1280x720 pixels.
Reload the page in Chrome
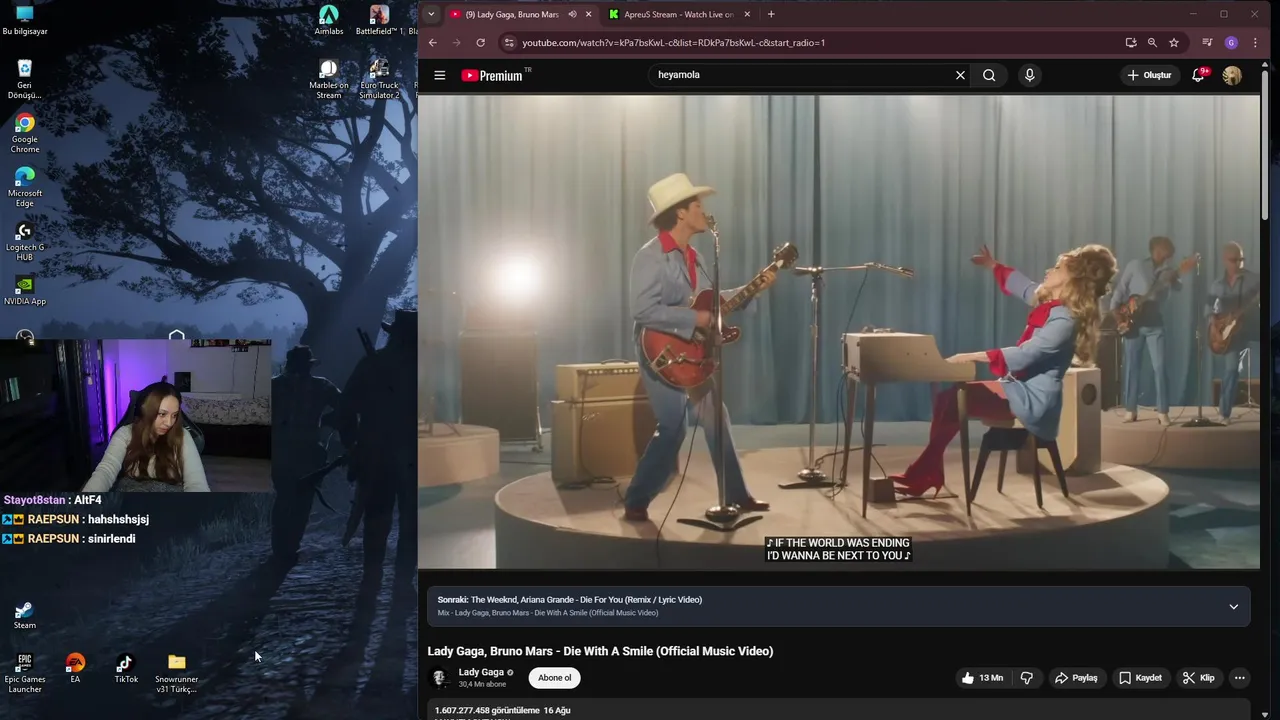click(x=481, y=43)
